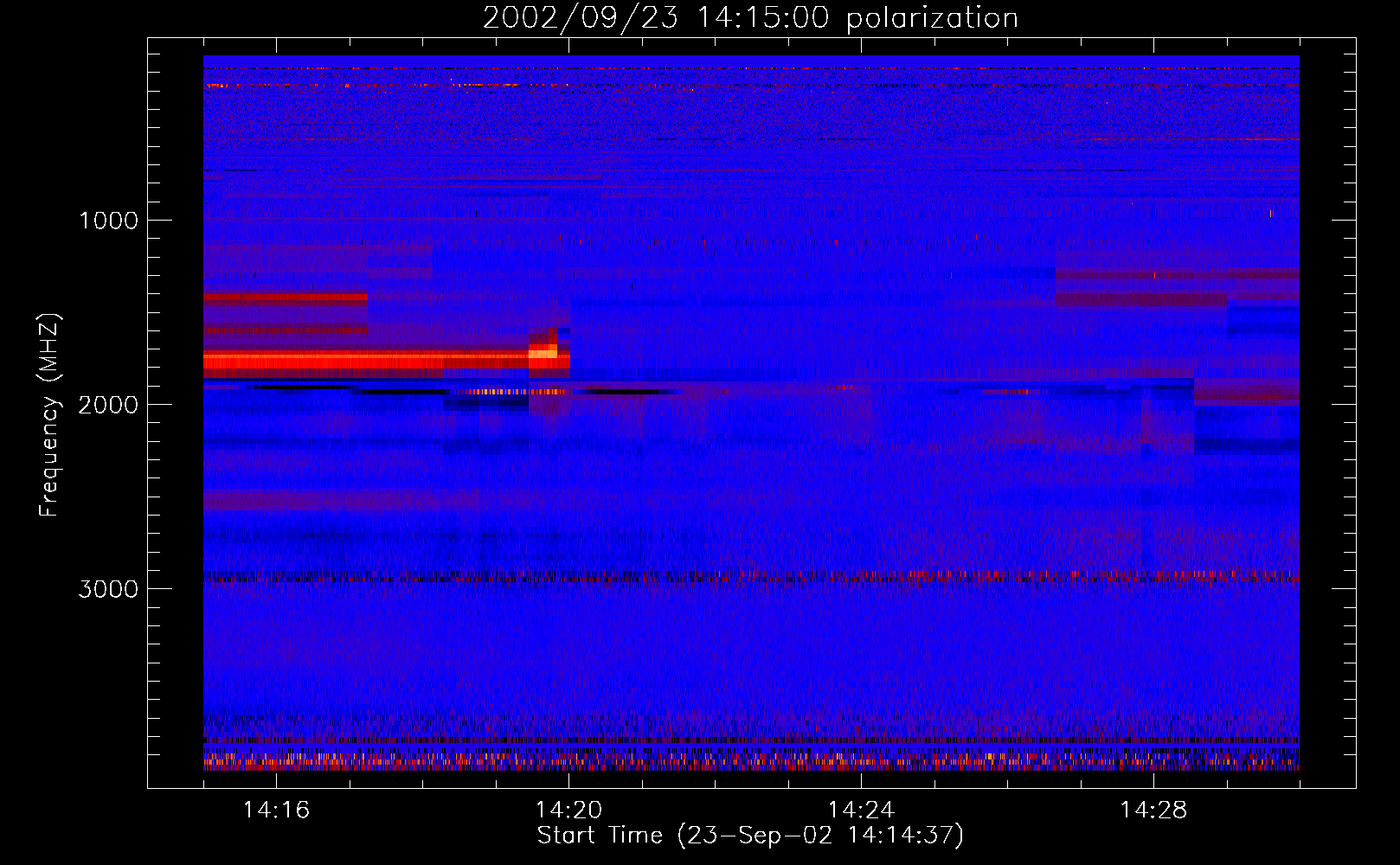The height and width of the screenshot is (865, 1400).
Task: Click the 14:16 time tick label
Action: pyautogui.click(x=276, y=810)
